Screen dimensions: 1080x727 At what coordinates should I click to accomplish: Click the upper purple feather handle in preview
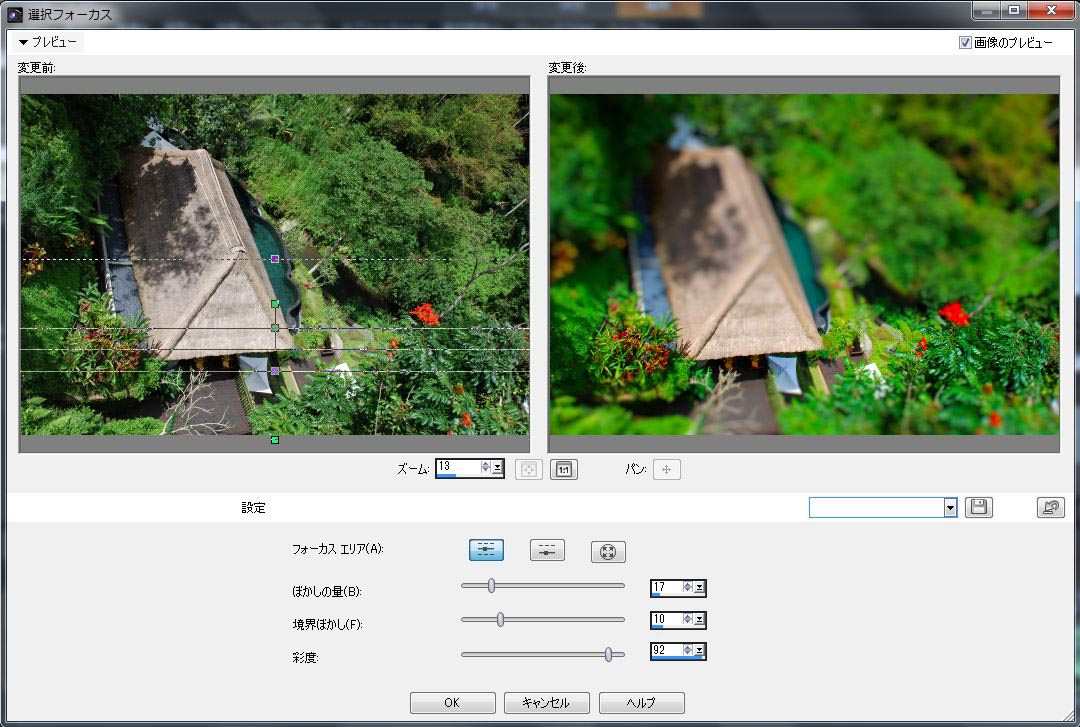click(x=275, y=259)
